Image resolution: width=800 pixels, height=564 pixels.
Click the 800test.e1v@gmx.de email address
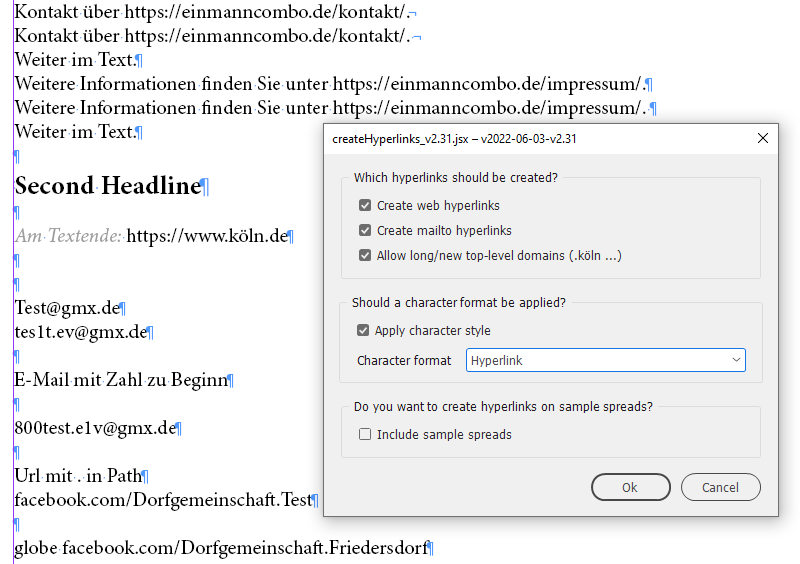click(x=94, y=428)
